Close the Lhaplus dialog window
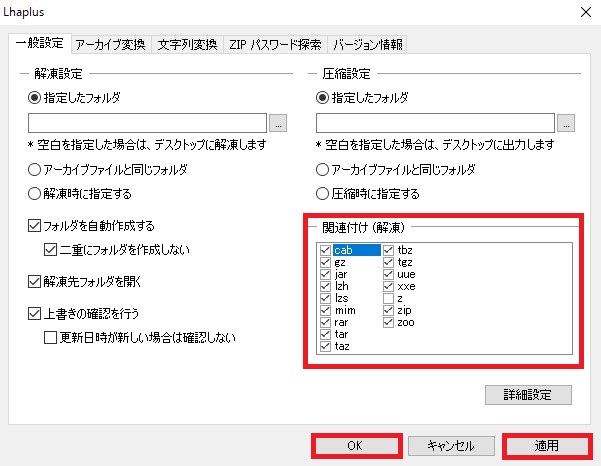 (586, 12)
